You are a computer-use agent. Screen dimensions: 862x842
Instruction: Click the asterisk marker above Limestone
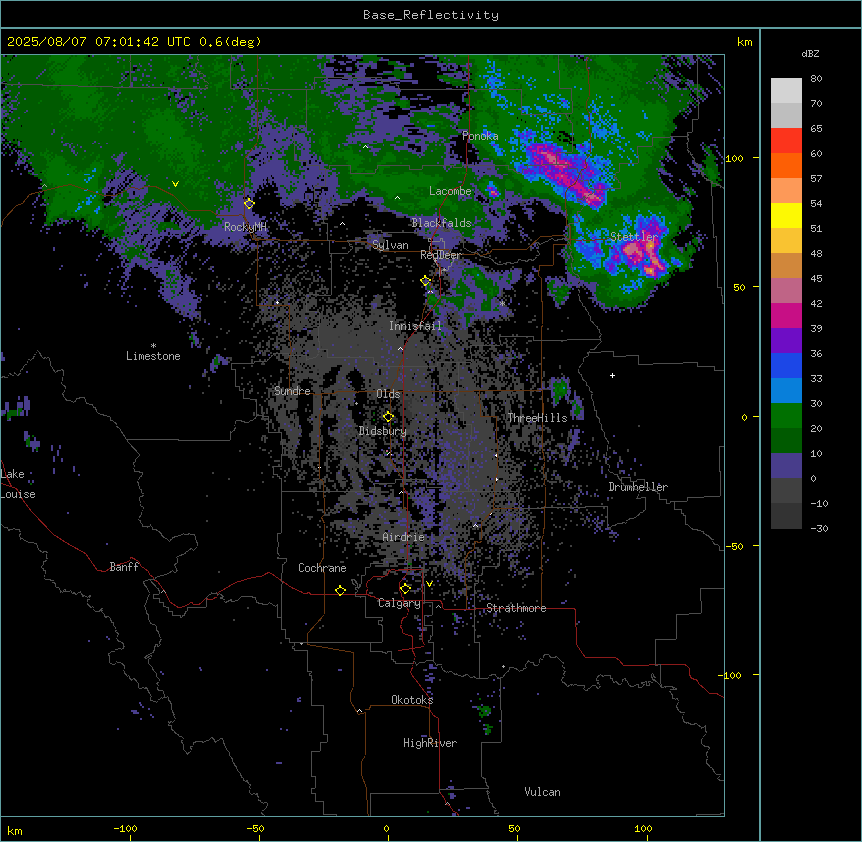[153, 346]
